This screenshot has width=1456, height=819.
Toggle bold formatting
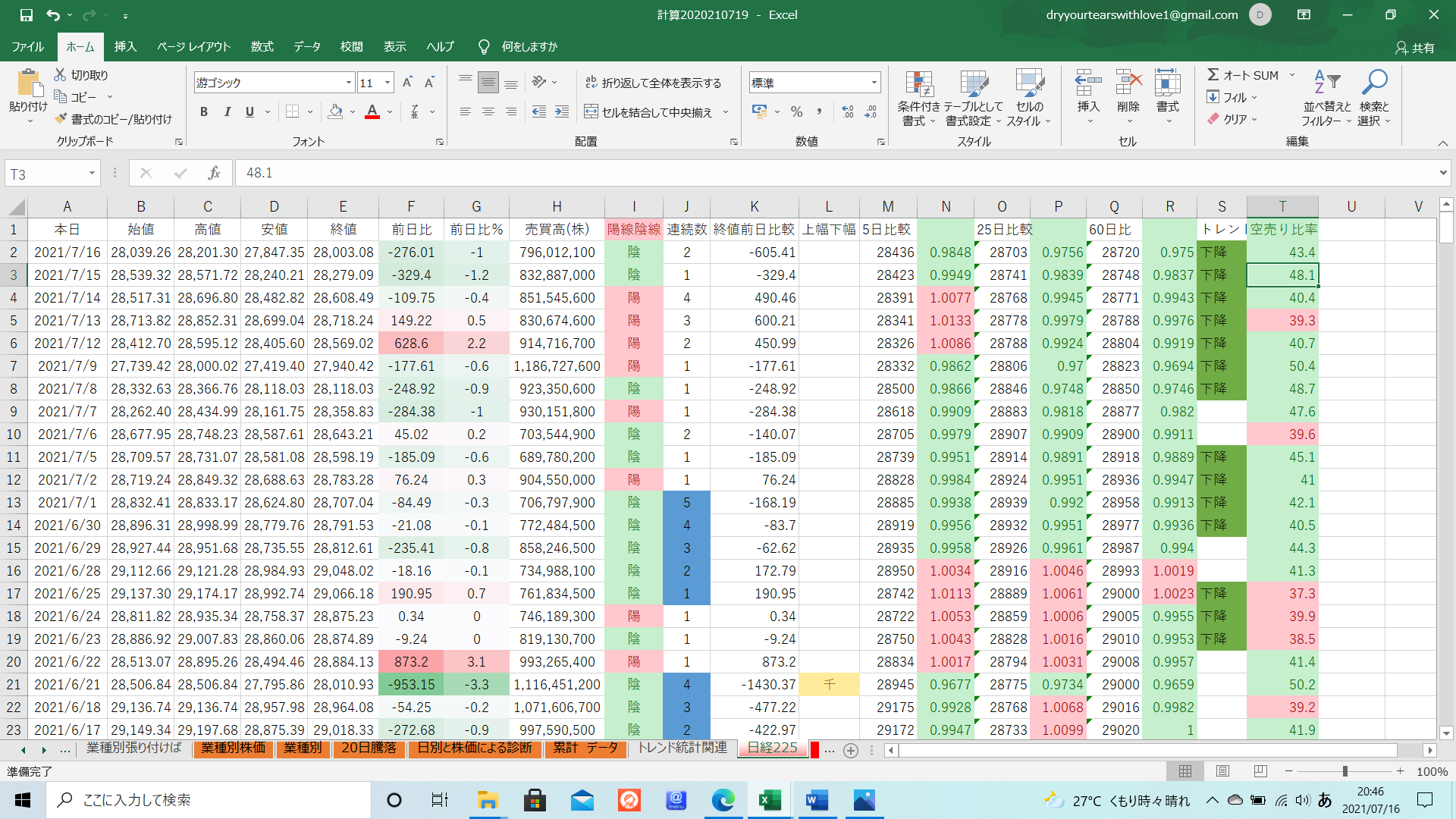click(x=203, y=112)
